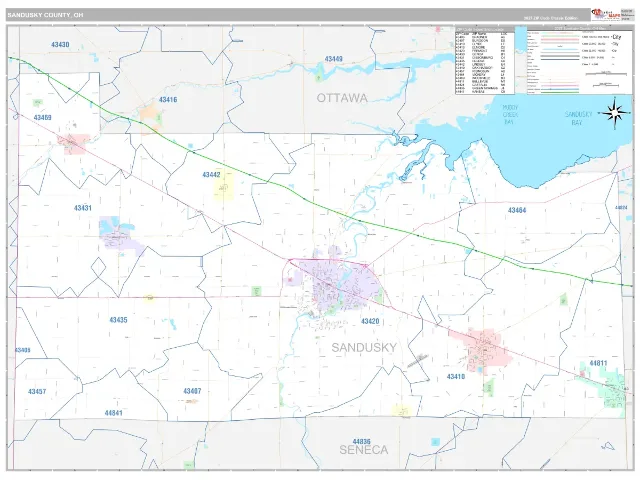Select the 44811 ZIP code label
Viewport: 640px width, 480px height.
click(x=598, y=363)
